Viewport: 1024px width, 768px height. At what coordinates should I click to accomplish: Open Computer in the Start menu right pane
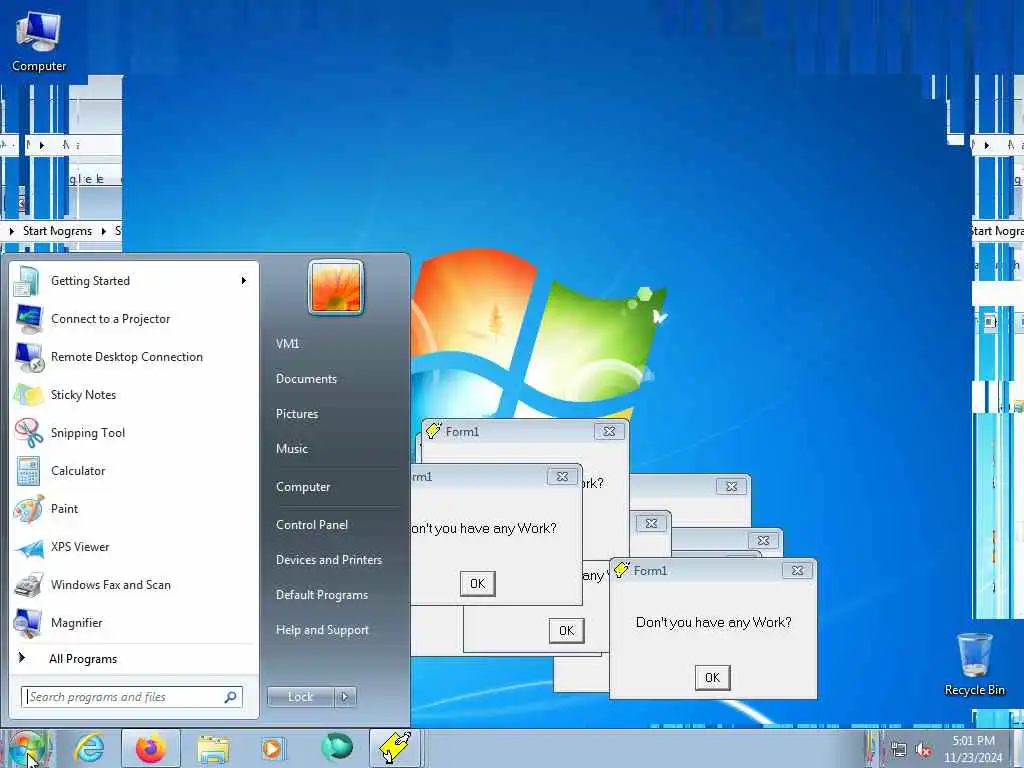(x=303, y=487)
